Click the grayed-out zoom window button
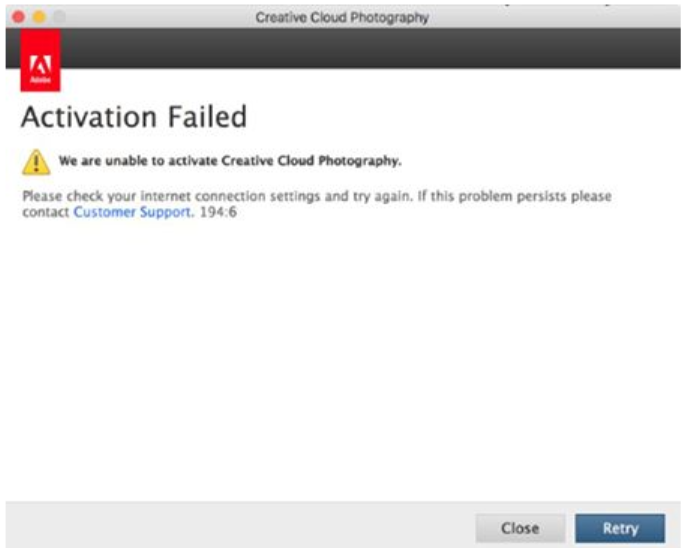The image size is (681, 548). [59, 17]
